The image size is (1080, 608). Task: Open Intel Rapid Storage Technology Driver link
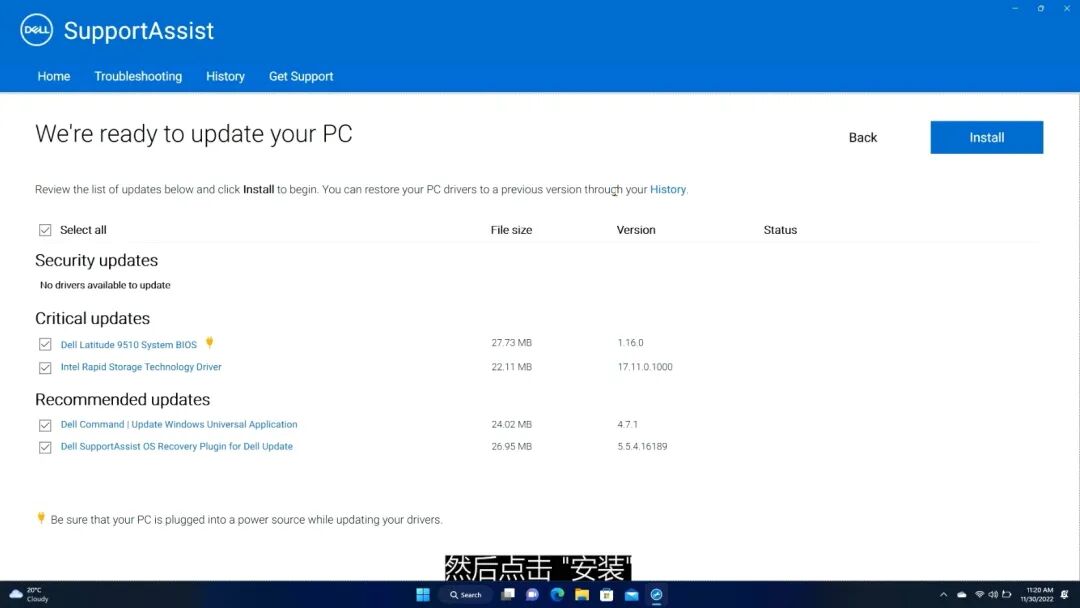click(x=141, y=367)
